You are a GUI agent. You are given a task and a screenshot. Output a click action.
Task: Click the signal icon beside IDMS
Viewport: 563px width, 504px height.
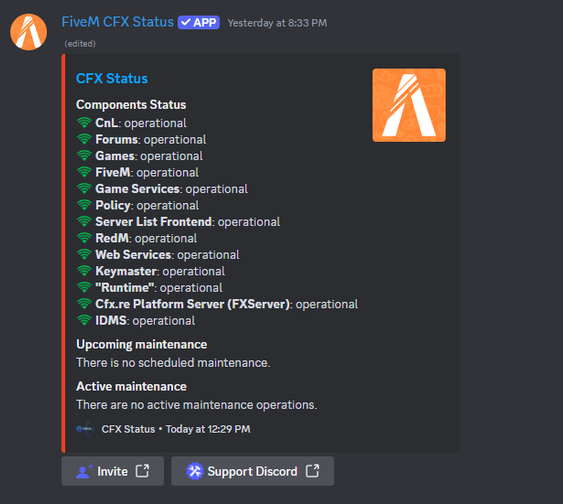tap(84, 321)
